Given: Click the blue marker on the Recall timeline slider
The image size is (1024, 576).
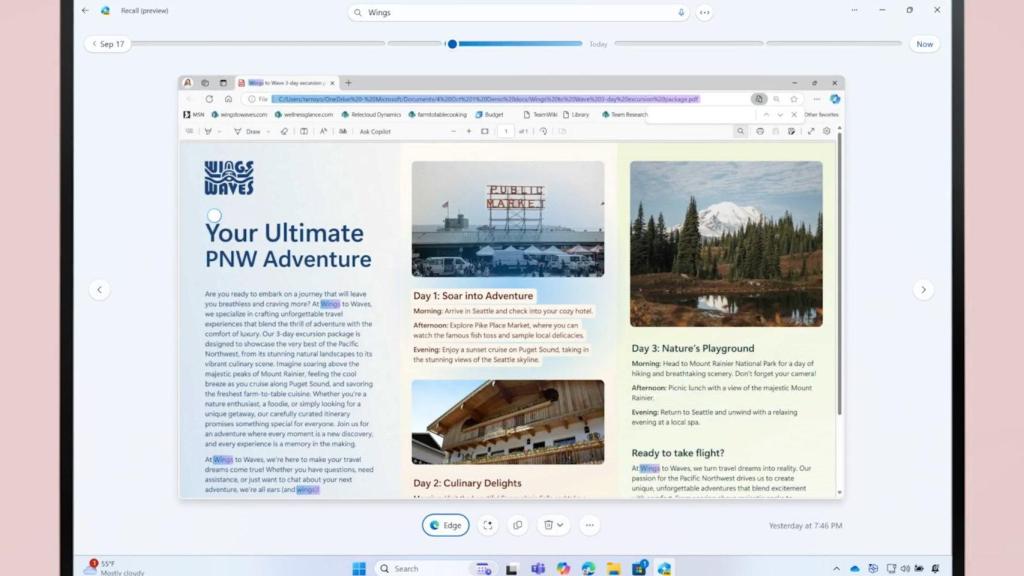Looking at the screenshot, I should pos(452,43).
